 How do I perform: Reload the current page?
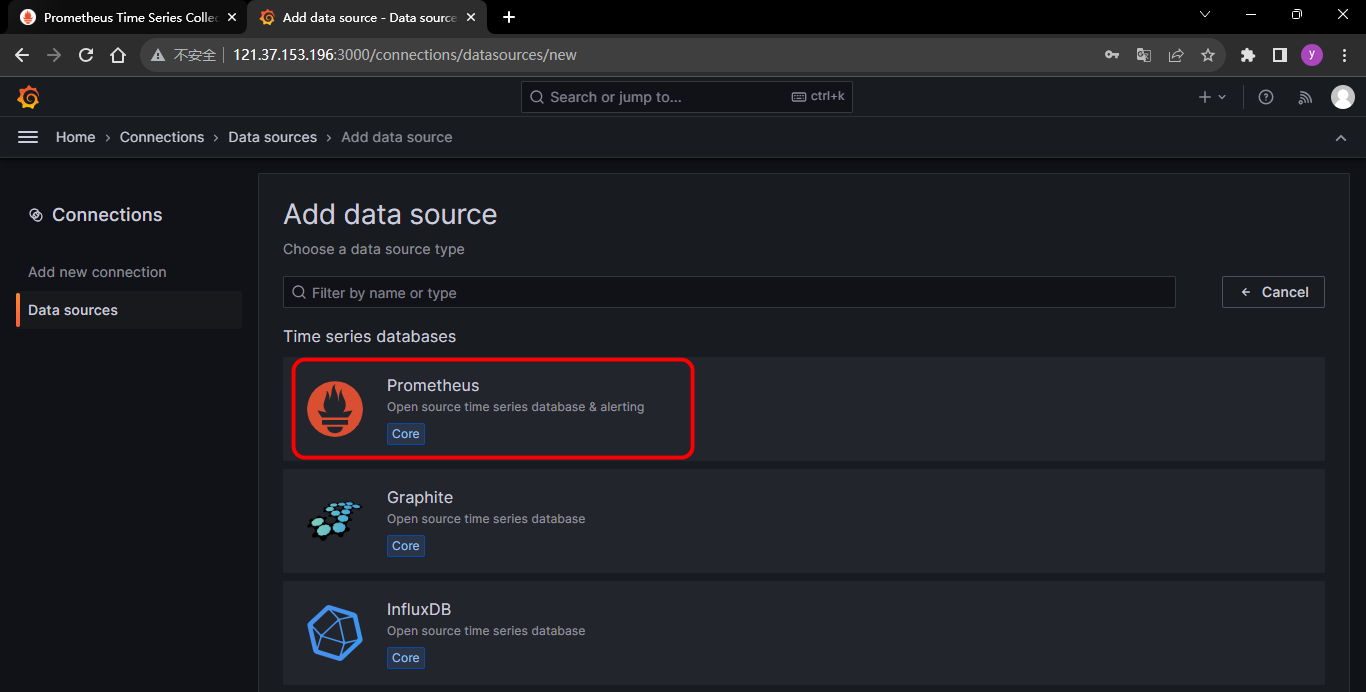point(86,55)
